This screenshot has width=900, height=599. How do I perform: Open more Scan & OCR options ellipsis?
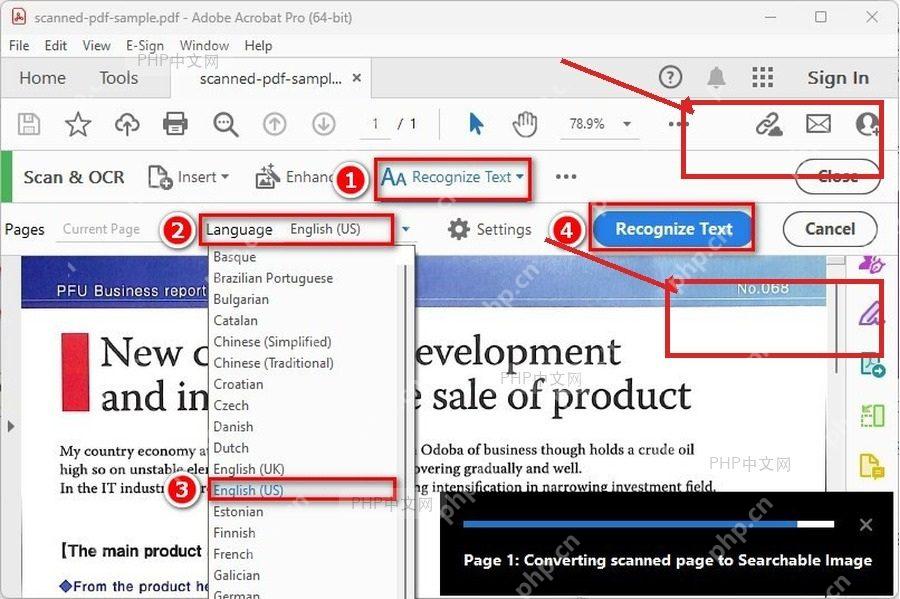point(566,177)
